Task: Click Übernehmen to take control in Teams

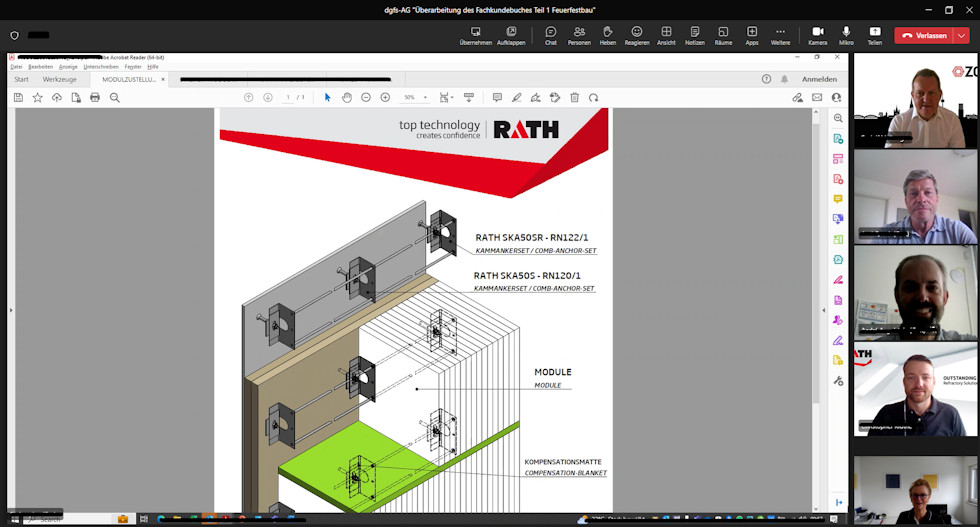Action: pos(476,36)
